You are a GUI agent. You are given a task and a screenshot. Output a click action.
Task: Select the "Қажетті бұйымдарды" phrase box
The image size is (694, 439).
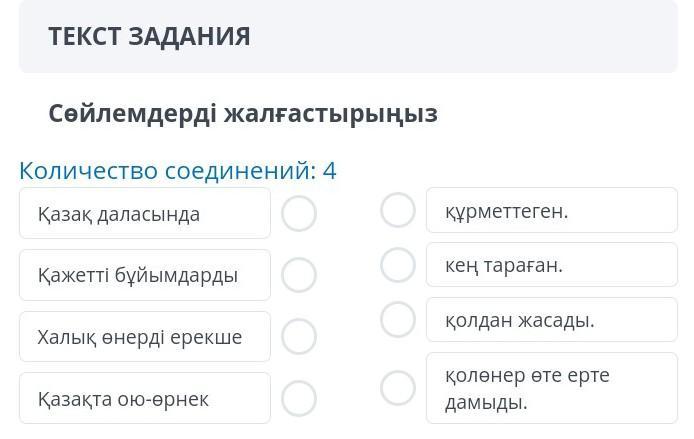(x=144, y=275)
